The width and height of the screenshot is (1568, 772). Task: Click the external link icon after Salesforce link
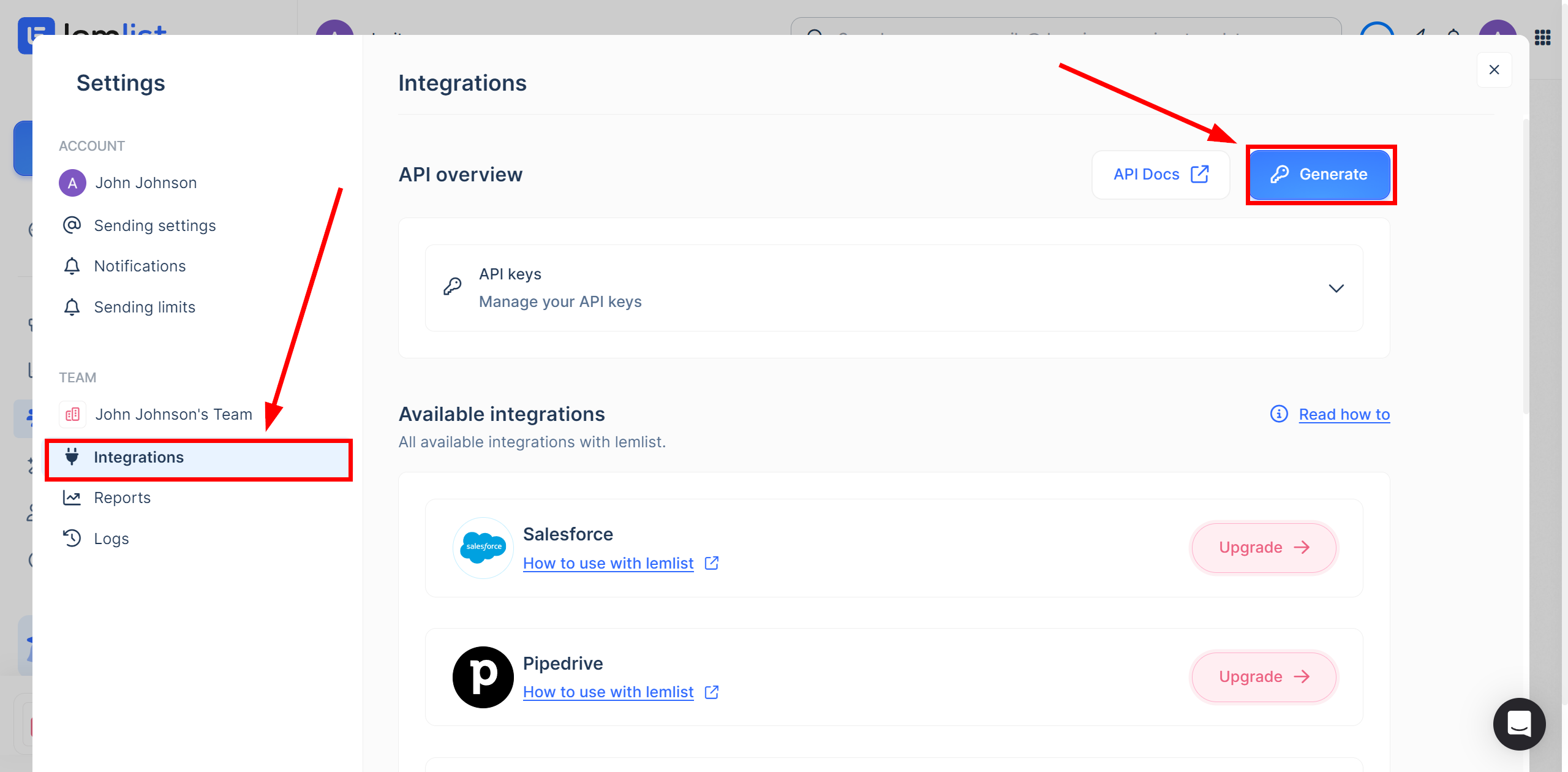[711, 562]
